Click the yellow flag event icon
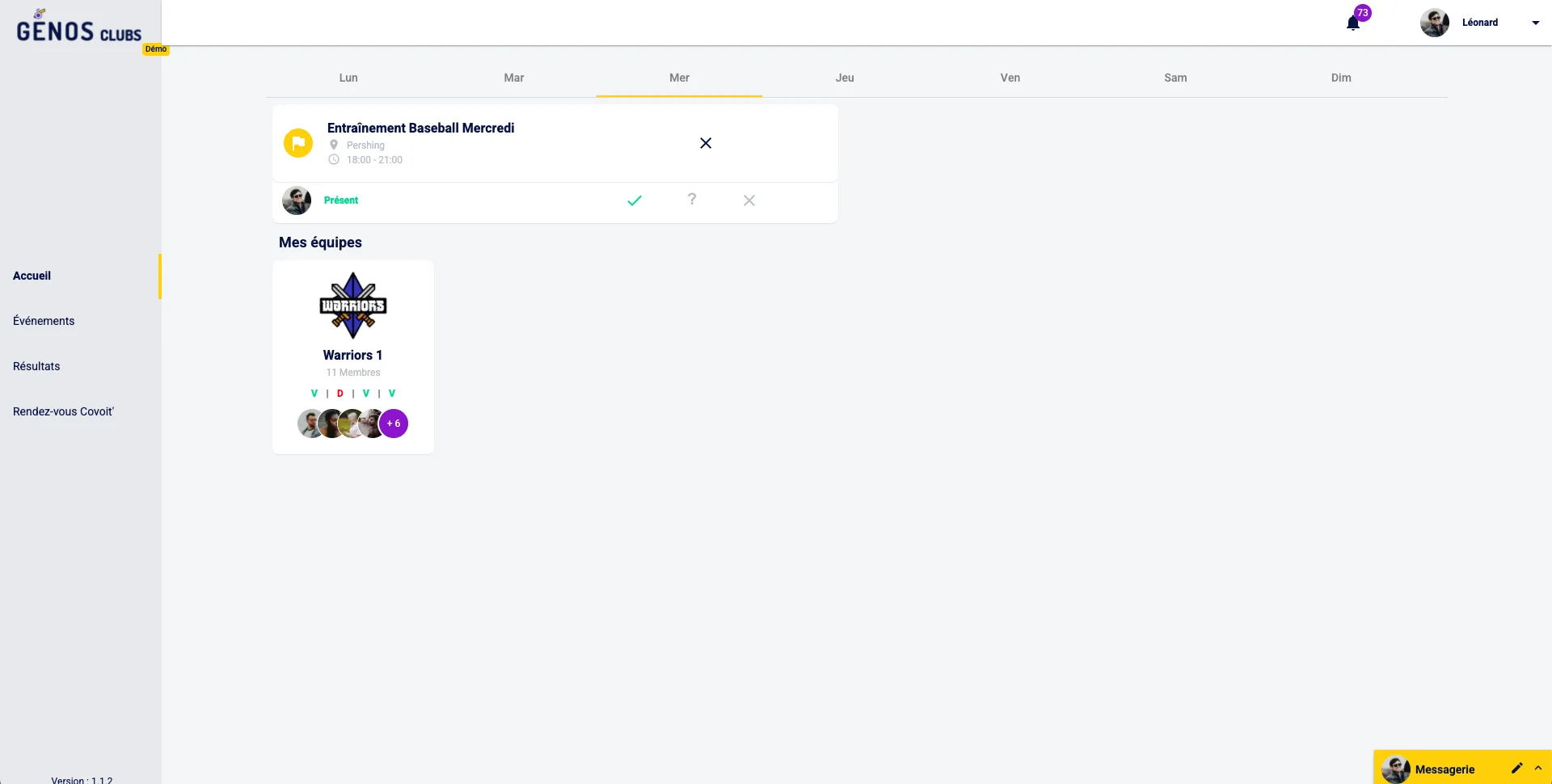 click(298, 143)
